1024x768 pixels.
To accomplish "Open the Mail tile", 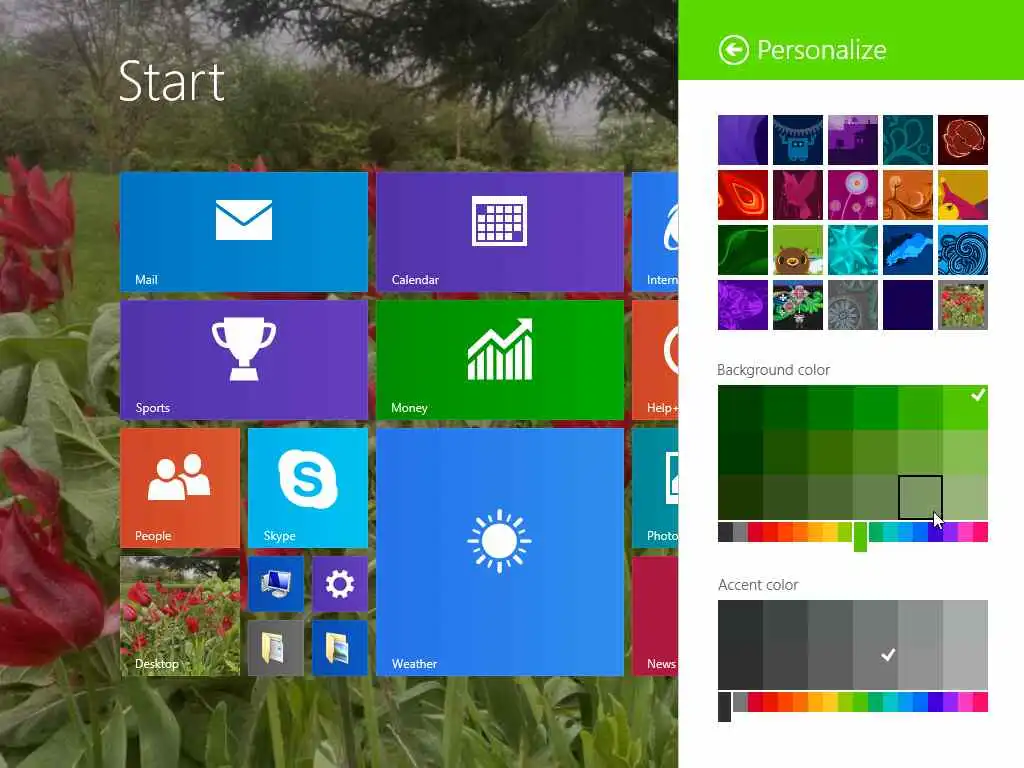I will click(x=244, y=231).
